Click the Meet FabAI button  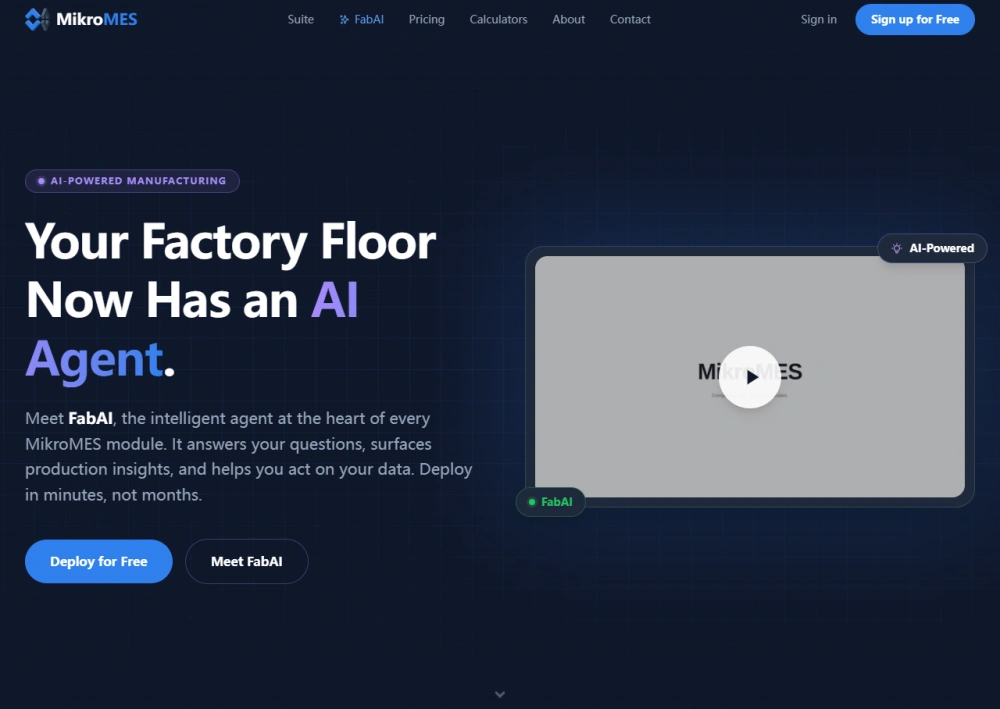pos(247,562)
